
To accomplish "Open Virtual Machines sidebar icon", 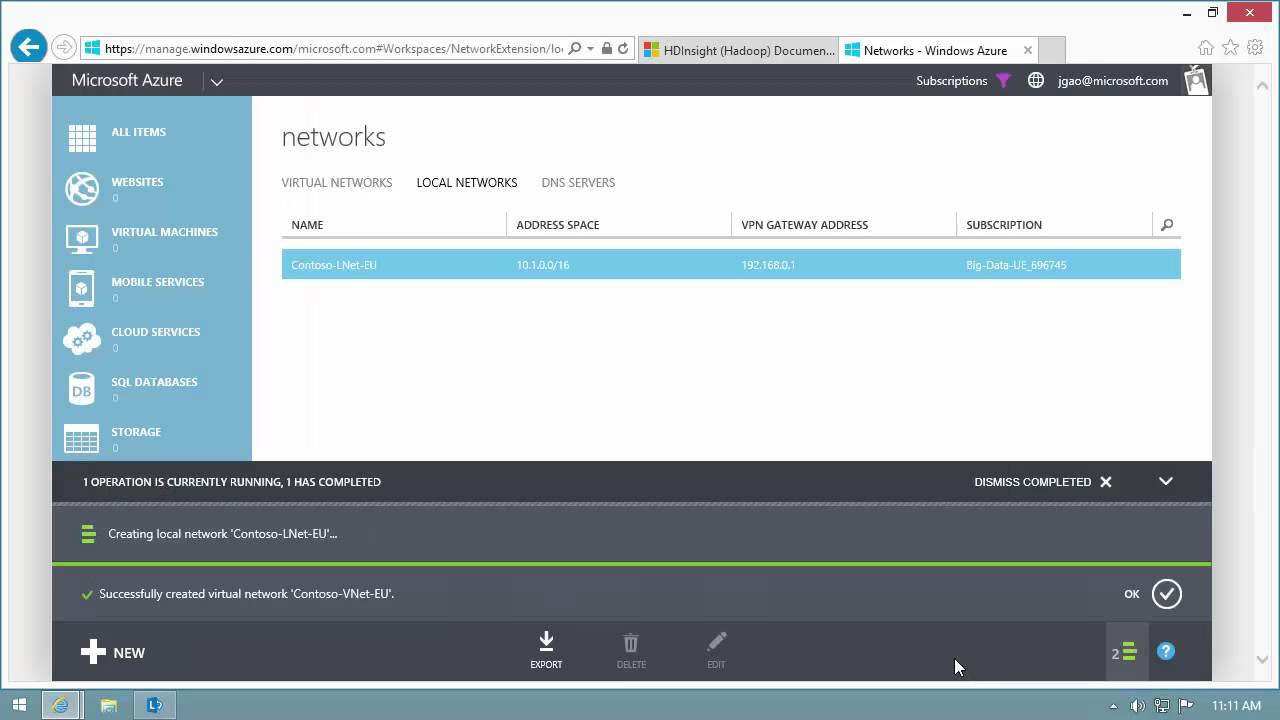I will 82,238.
